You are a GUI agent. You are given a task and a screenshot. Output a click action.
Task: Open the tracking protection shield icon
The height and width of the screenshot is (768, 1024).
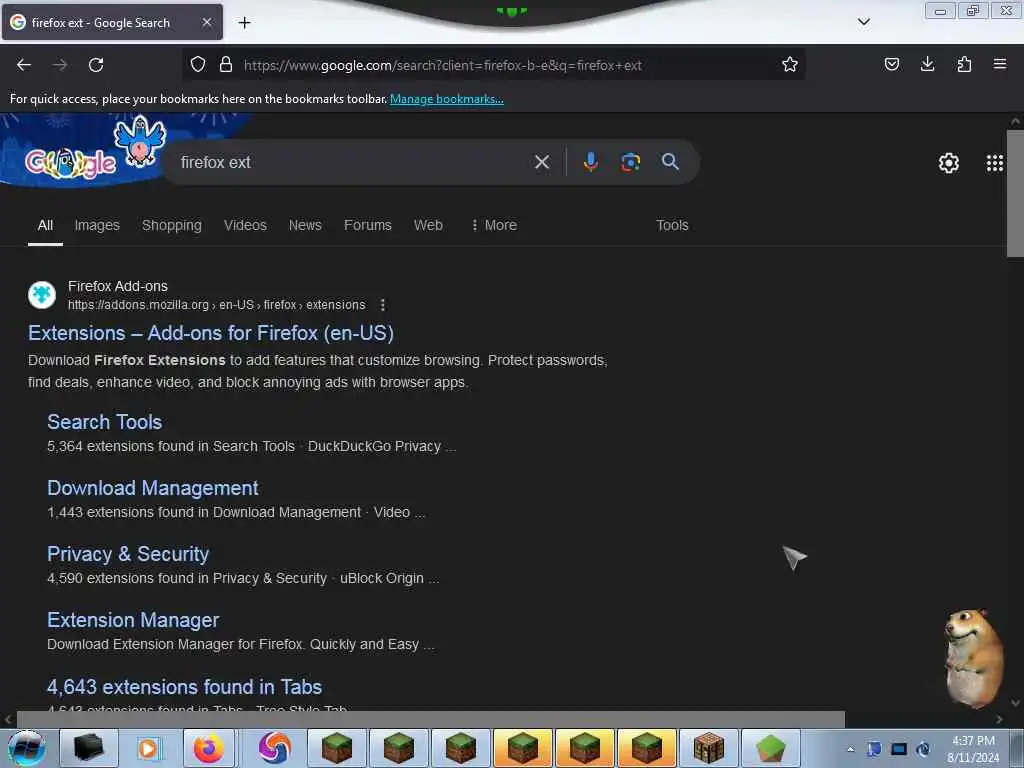[x=198, y=64]
